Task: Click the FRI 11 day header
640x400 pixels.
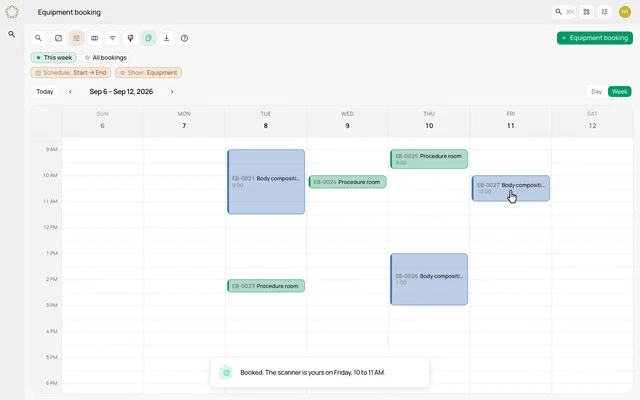Action: point(511,120)
